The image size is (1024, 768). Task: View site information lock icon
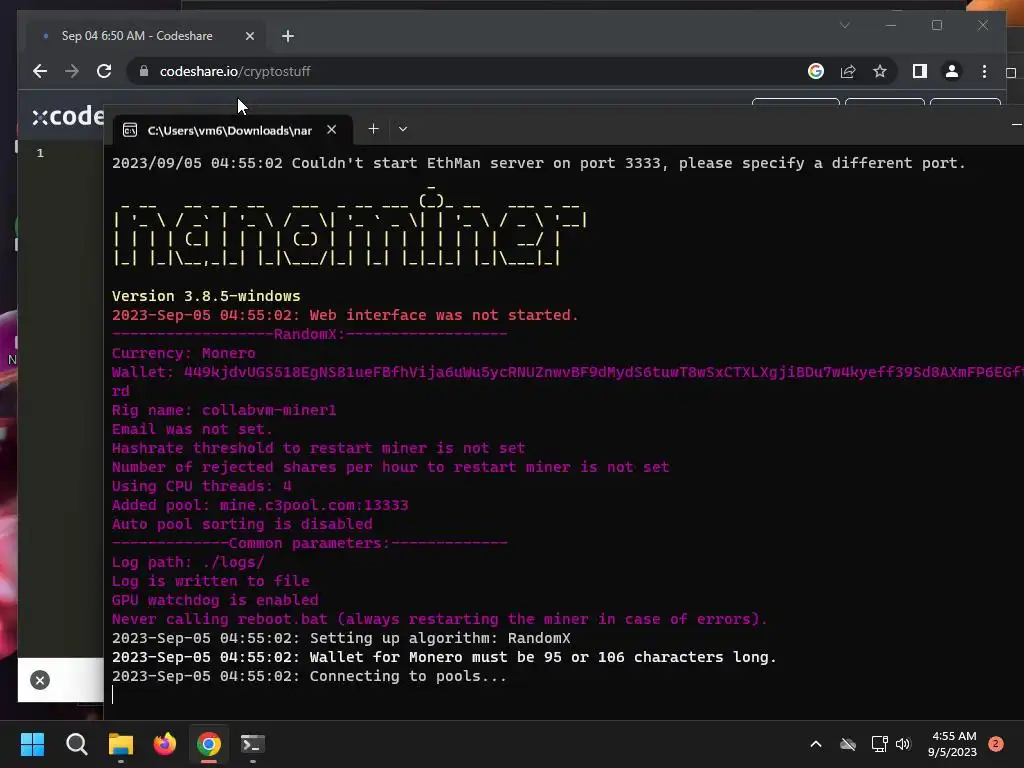(144, 71)
